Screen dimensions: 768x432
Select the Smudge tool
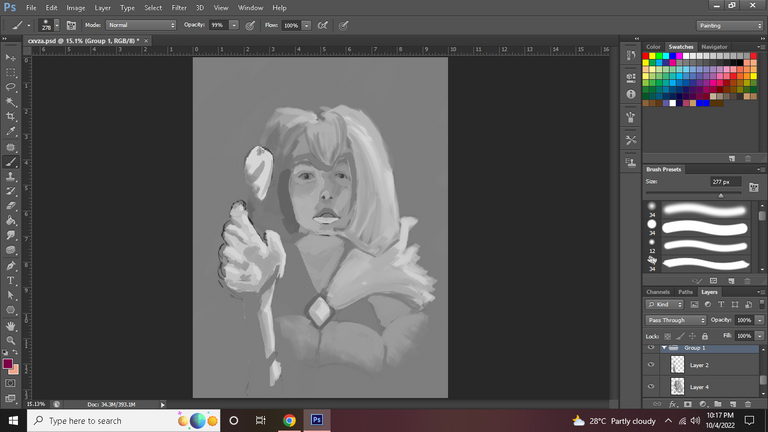coord(10,236)
